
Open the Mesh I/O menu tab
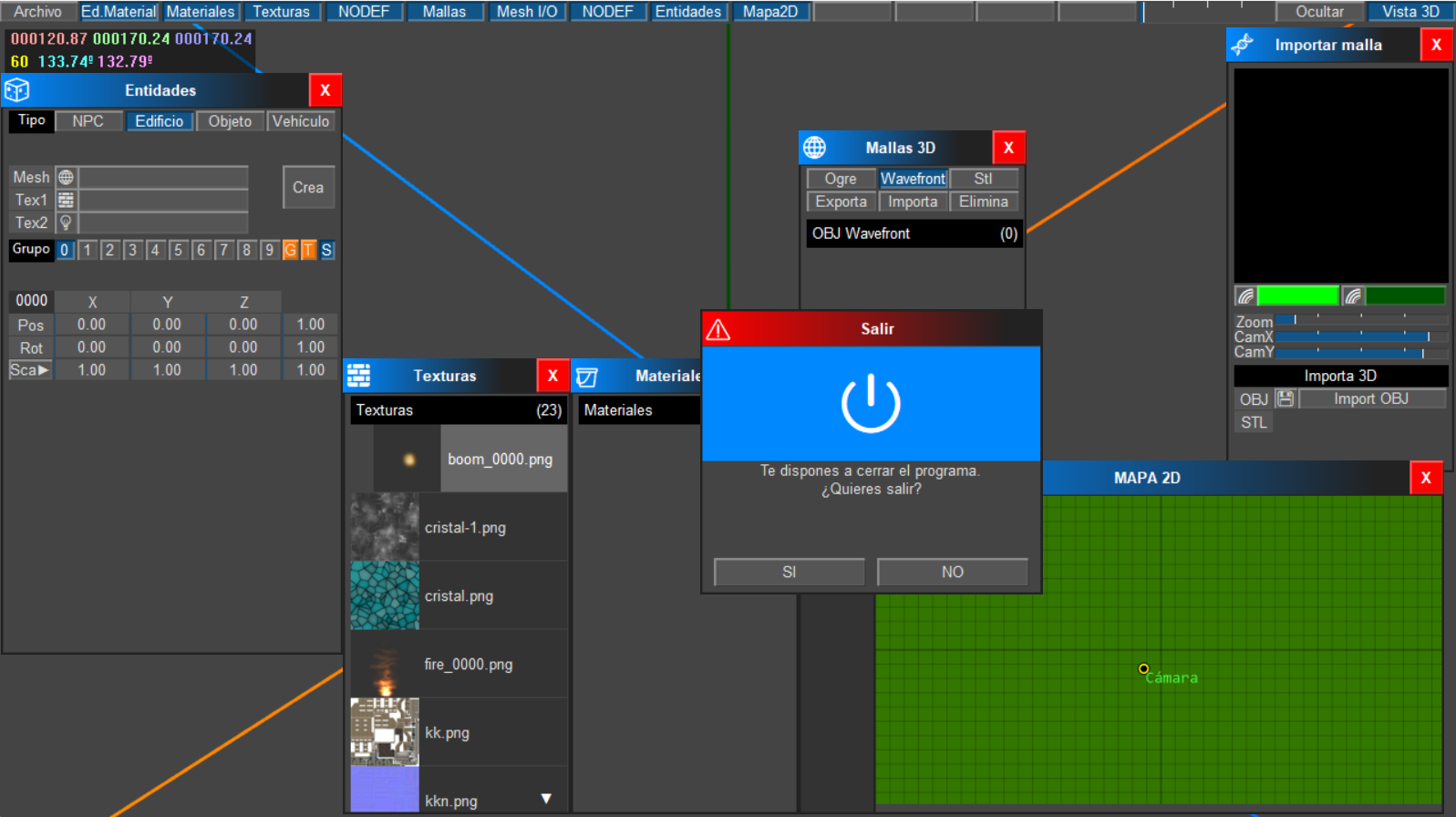(x=526, y=12)
